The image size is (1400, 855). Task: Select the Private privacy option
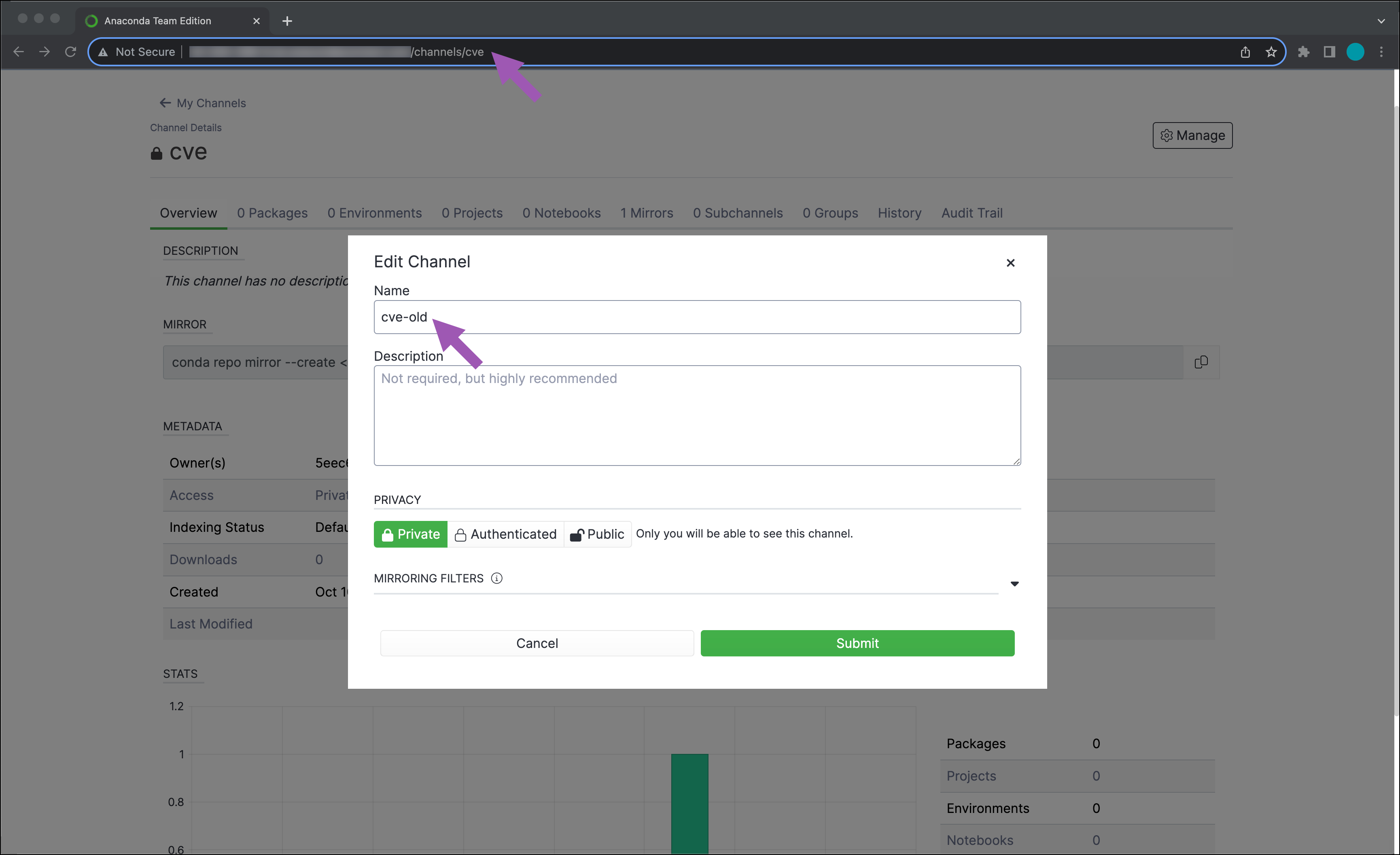coord(410,534)
